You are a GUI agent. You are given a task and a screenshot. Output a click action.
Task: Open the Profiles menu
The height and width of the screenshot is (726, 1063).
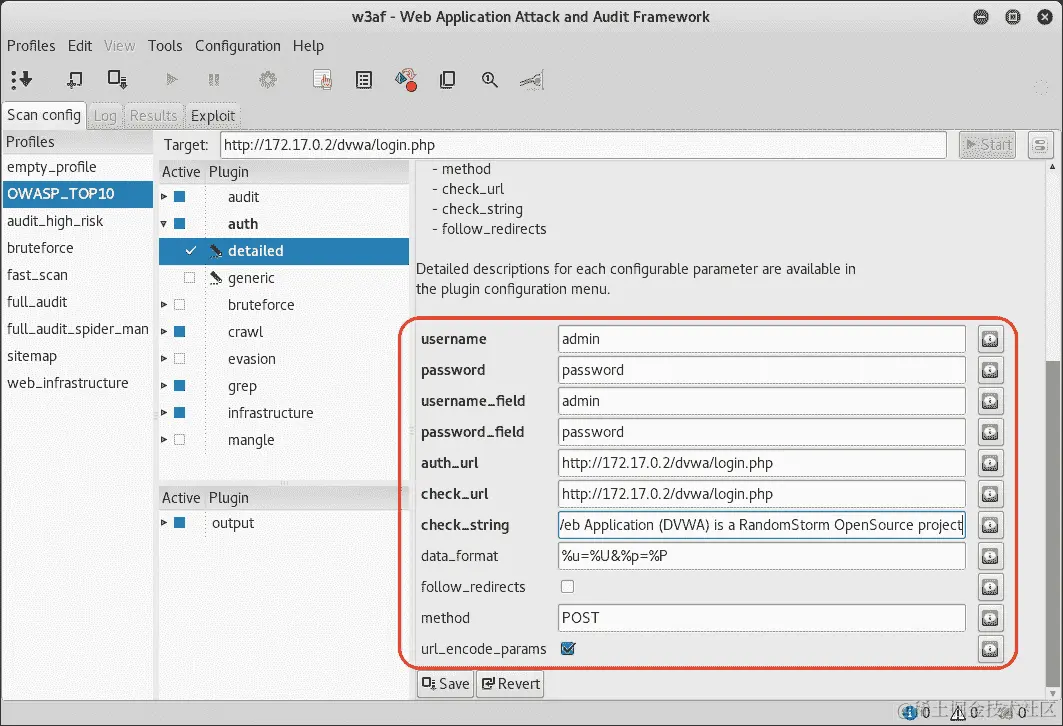point(31,46)
